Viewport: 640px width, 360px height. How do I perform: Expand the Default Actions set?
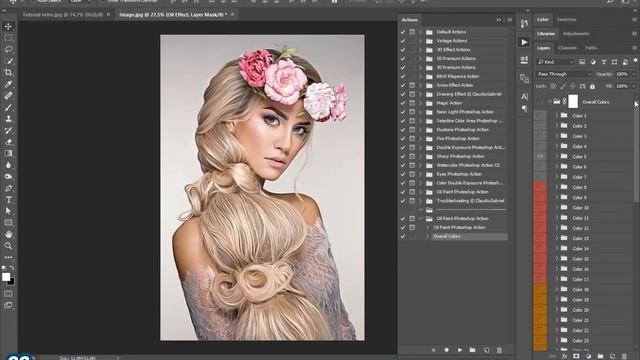420,32
